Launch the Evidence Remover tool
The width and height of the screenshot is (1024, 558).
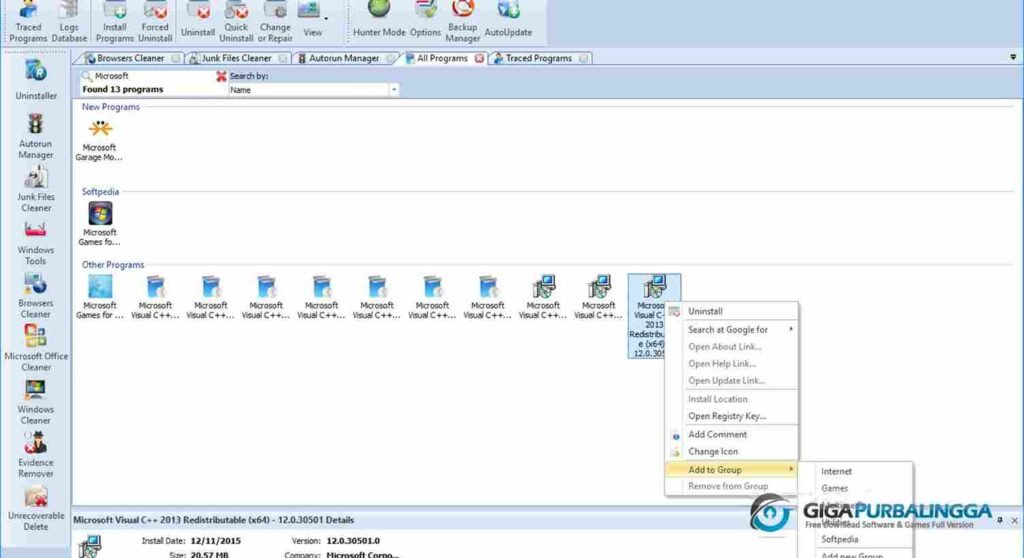(36, 455)
